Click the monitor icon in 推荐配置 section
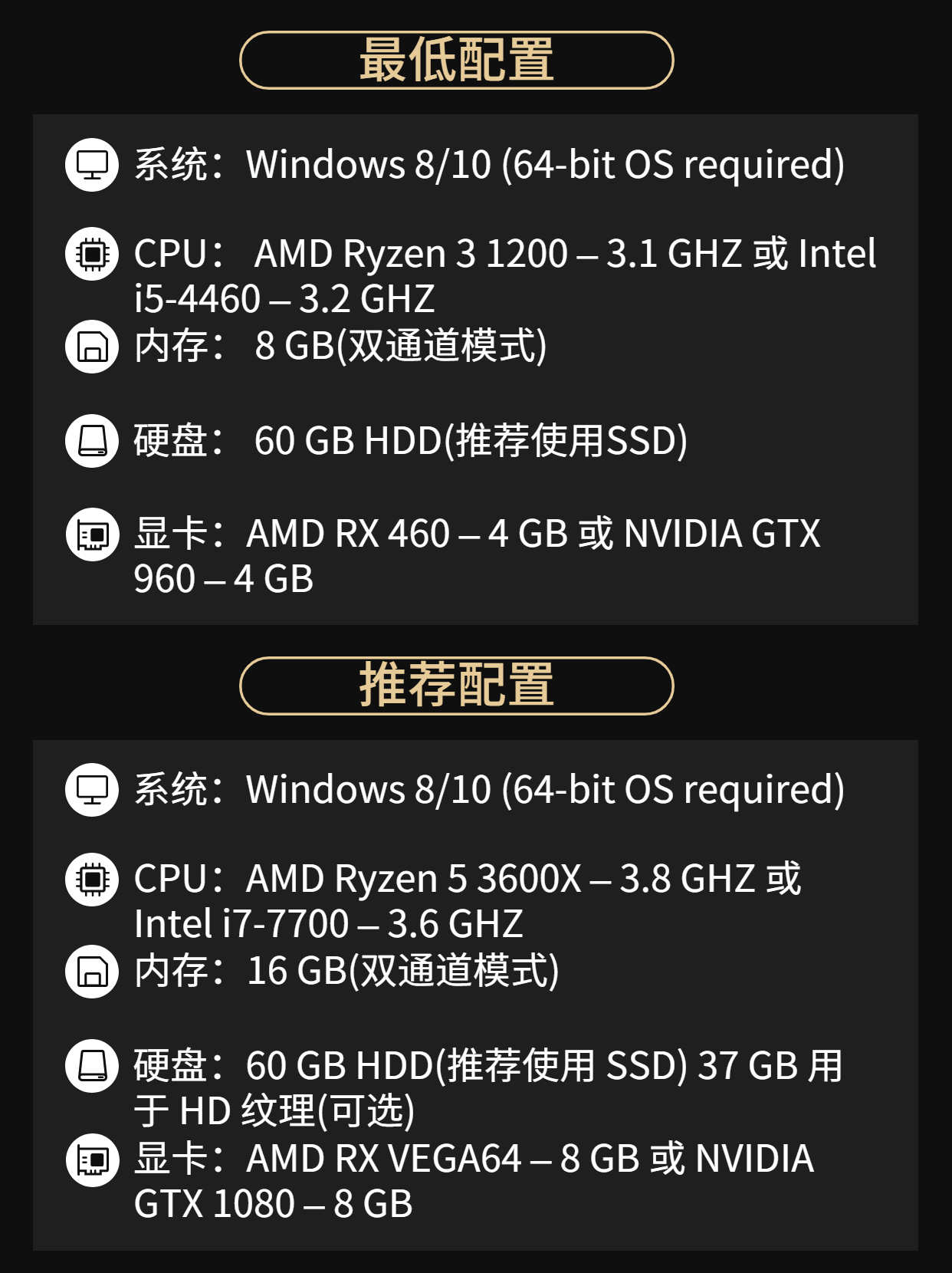The image size is (952, 1273). pyautogui.click(x=92, y=789)
